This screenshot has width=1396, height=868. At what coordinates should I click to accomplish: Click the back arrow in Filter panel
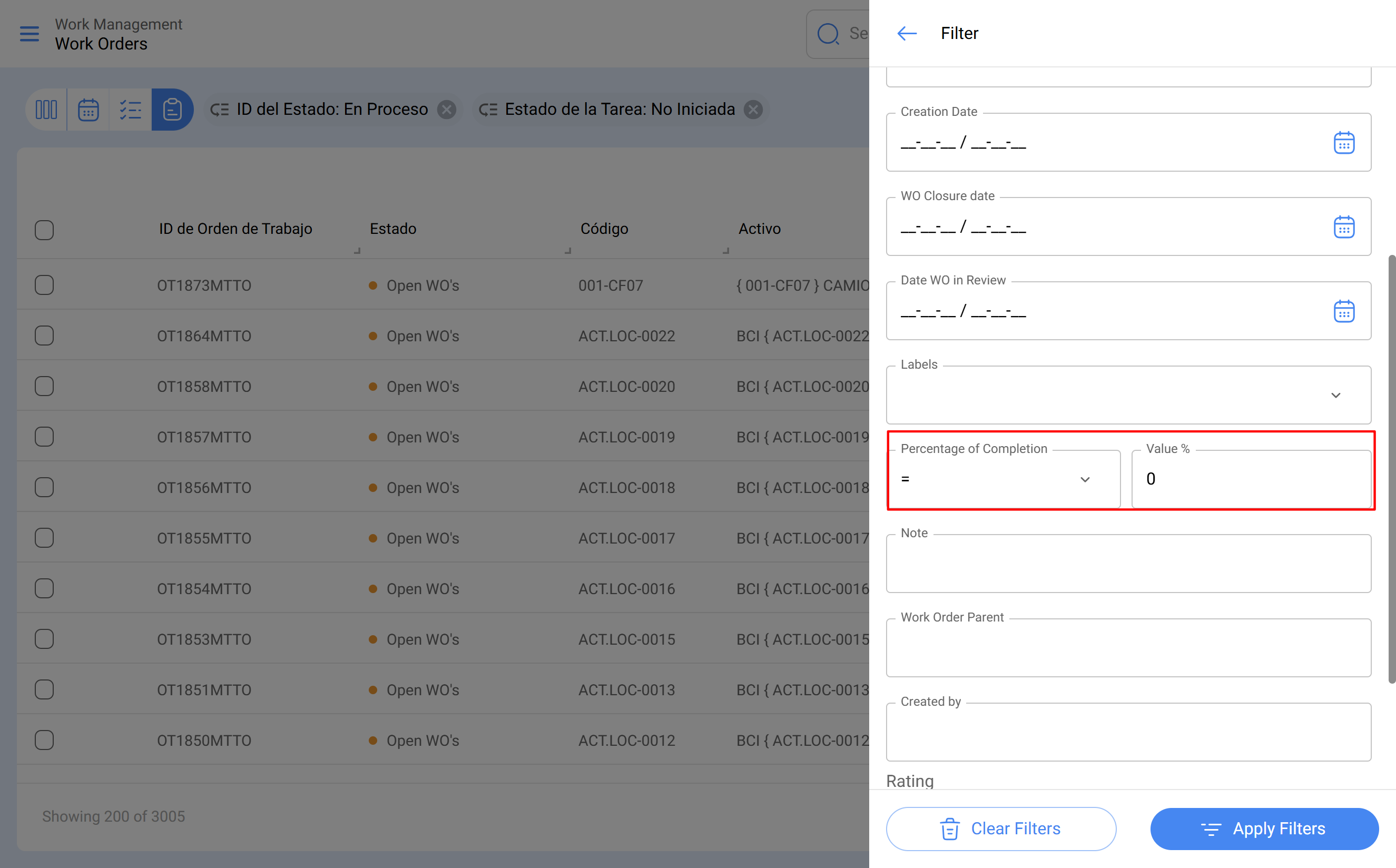[907, 33]
